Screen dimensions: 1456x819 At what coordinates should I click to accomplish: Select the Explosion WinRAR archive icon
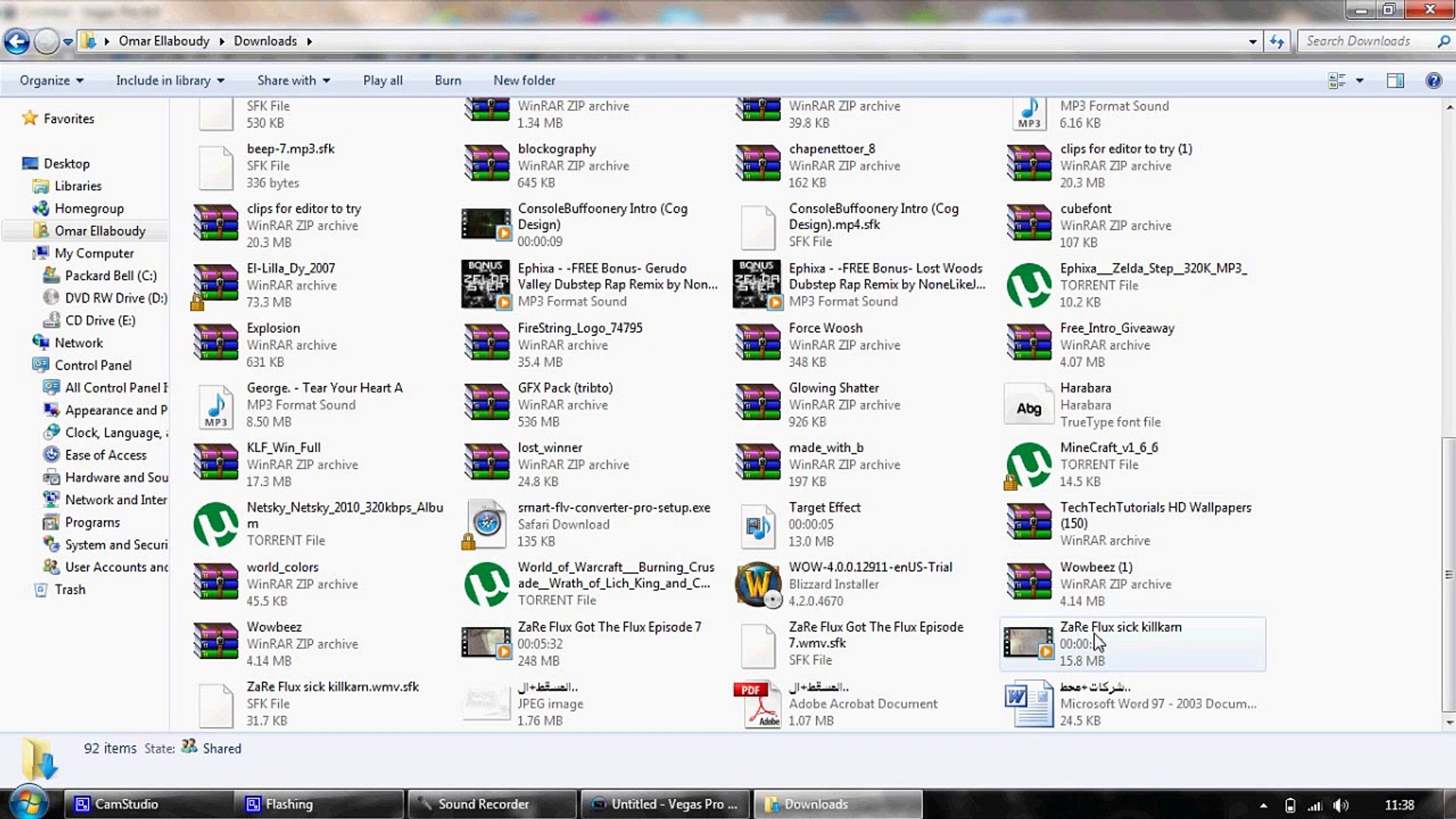(216, 342)
